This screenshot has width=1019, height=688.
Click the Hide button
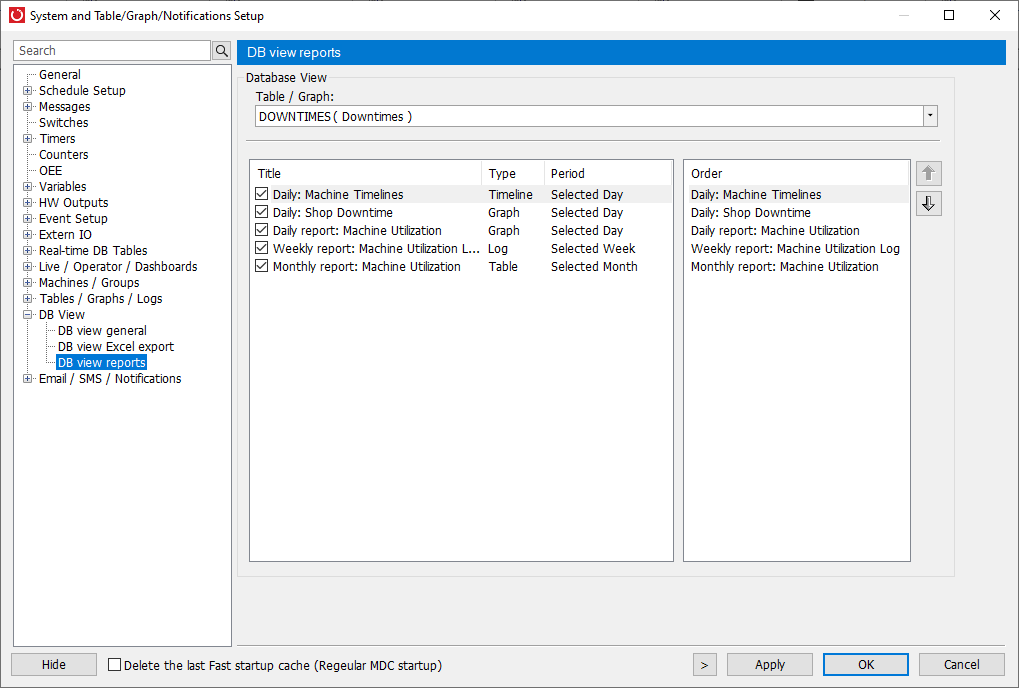pyautogui.click(x=54, y=665)
